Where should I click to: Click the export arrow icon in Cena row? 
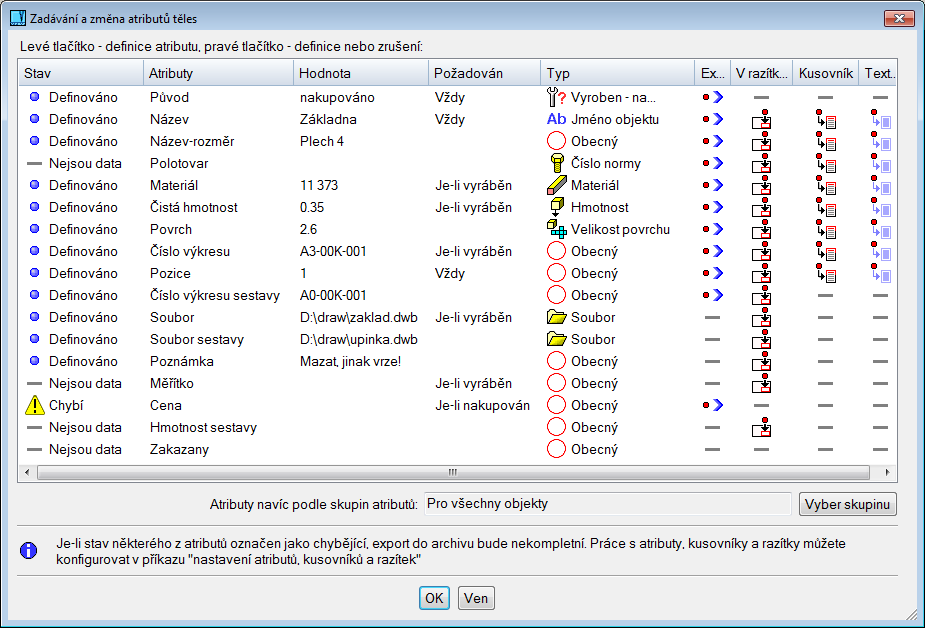click(713, 405)
